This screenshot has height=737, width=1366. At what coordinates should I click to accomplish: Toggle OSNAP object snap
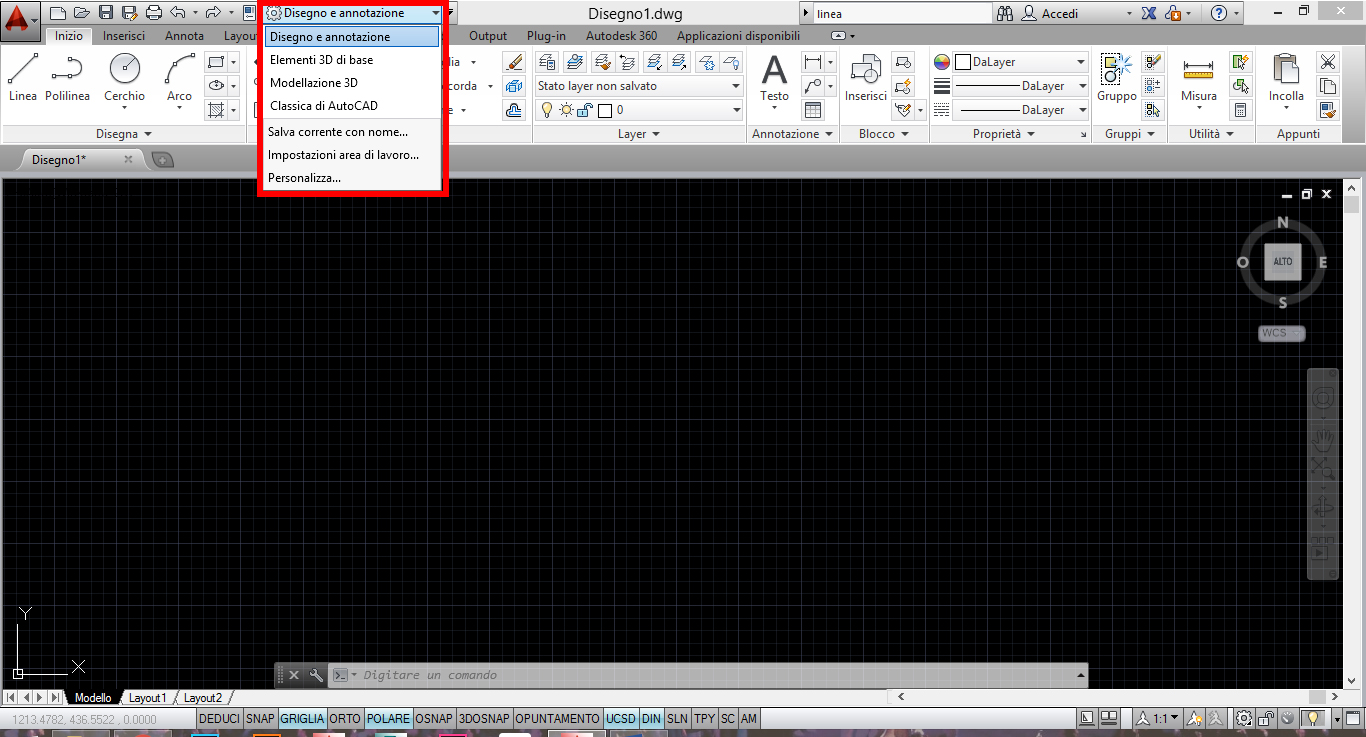click(x=434, y=719)
